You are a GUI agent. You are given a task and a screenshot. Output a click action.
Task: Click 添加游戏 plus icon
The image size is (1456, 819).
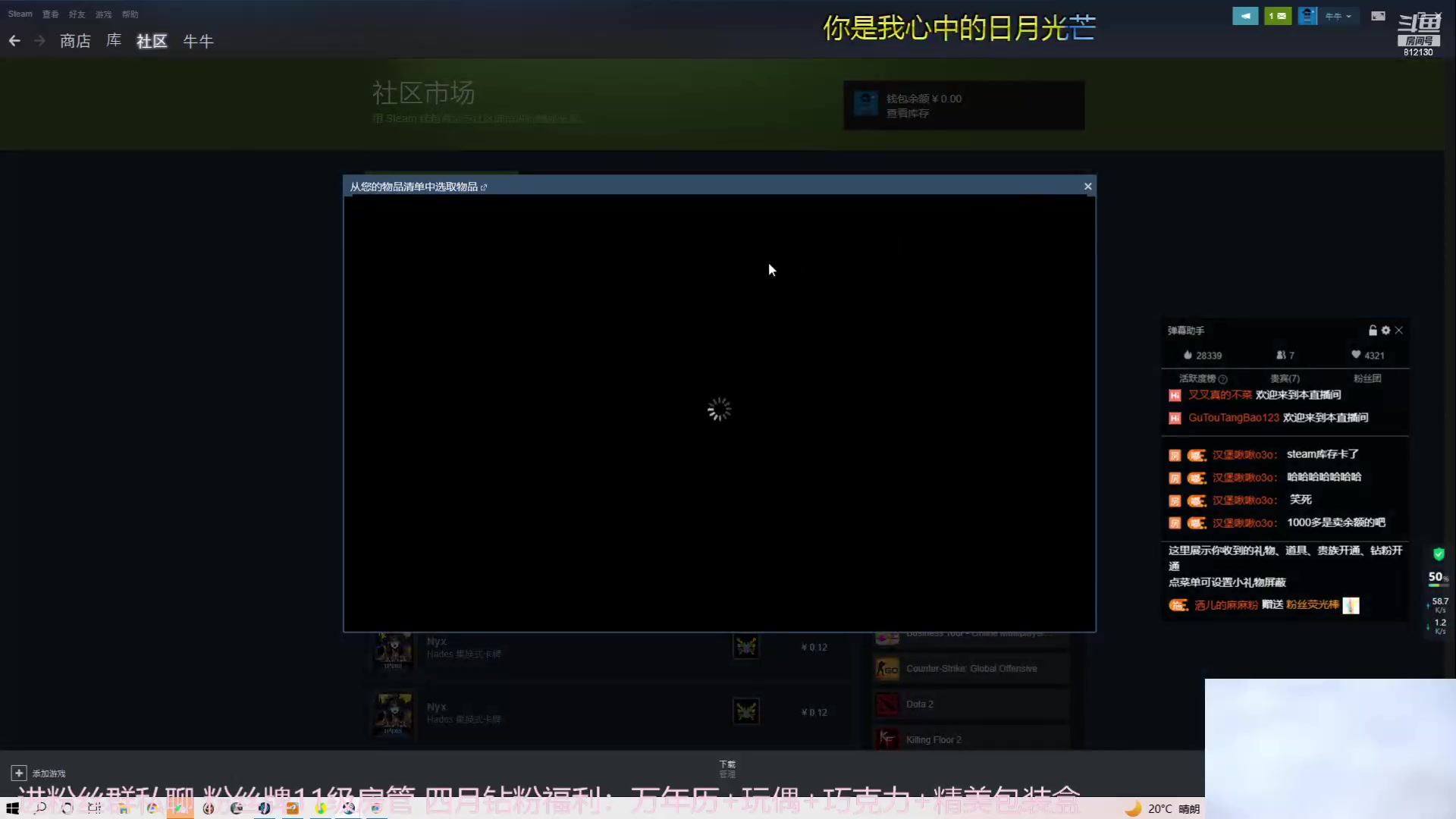tap(18, 773)
